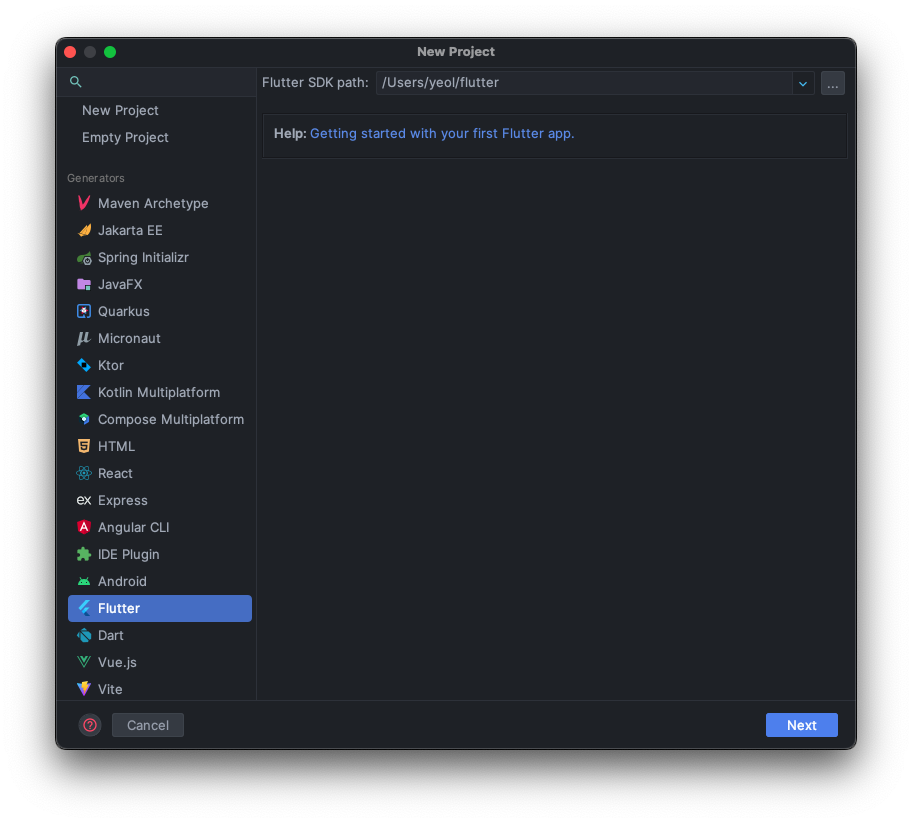Click the IDE Plugin puzzle icon
912x823 pixels.
coord(84,554)
